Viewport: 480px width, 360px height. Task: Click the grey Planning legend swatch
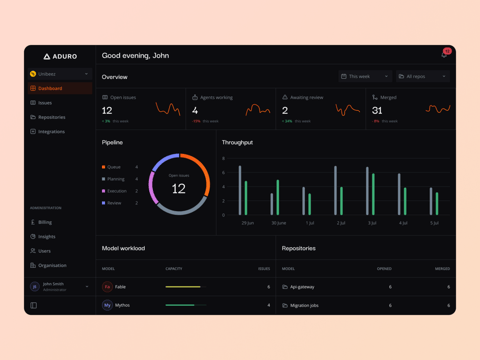(104, 179)
